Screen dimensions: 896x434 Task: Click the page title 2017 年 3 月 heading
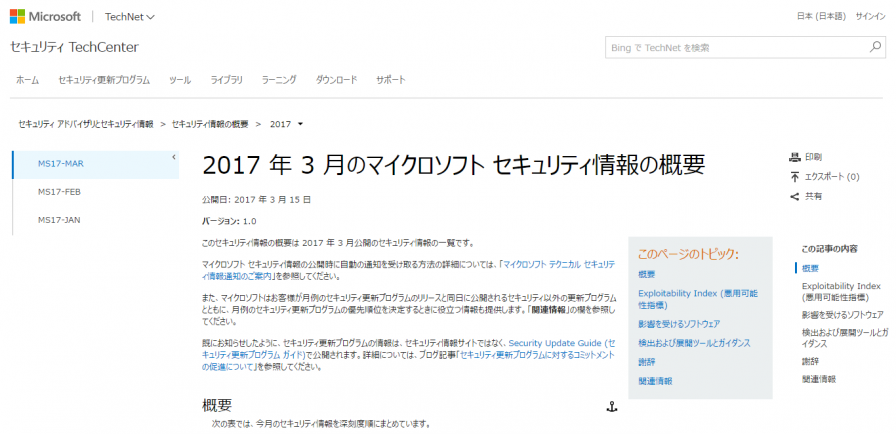[454, 165]
